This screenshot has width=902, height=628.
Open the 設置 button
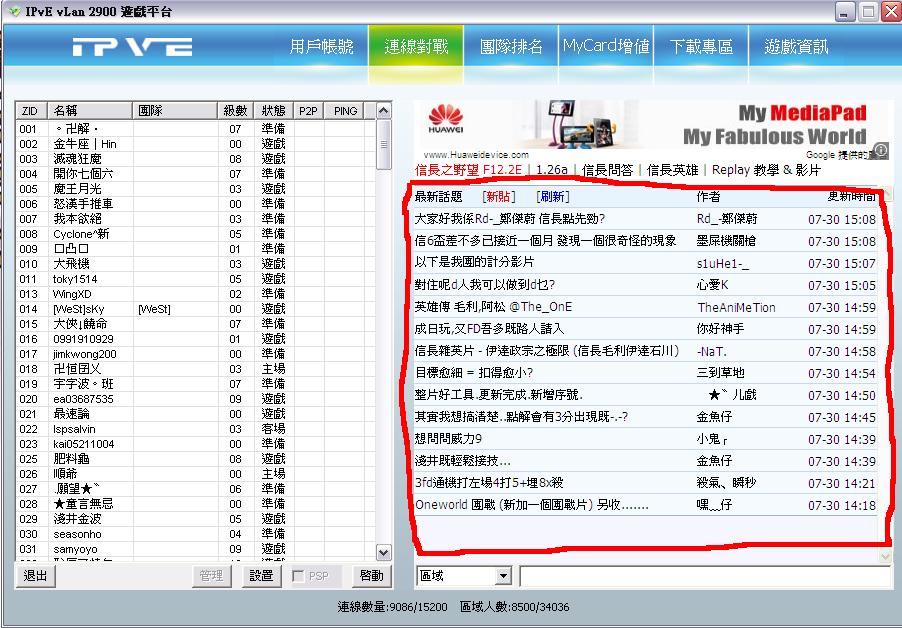(x=262, y=576)
